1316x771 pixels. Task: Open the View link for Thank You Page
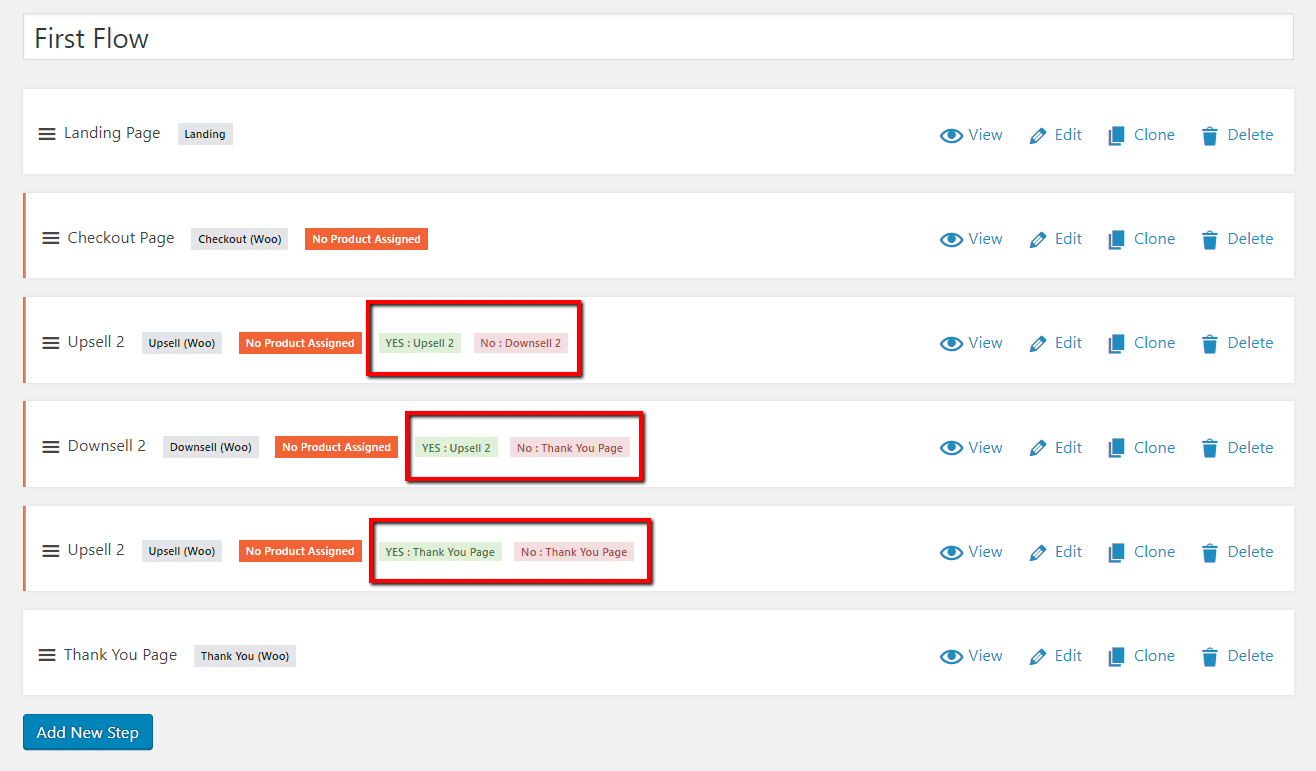[984, 656]
